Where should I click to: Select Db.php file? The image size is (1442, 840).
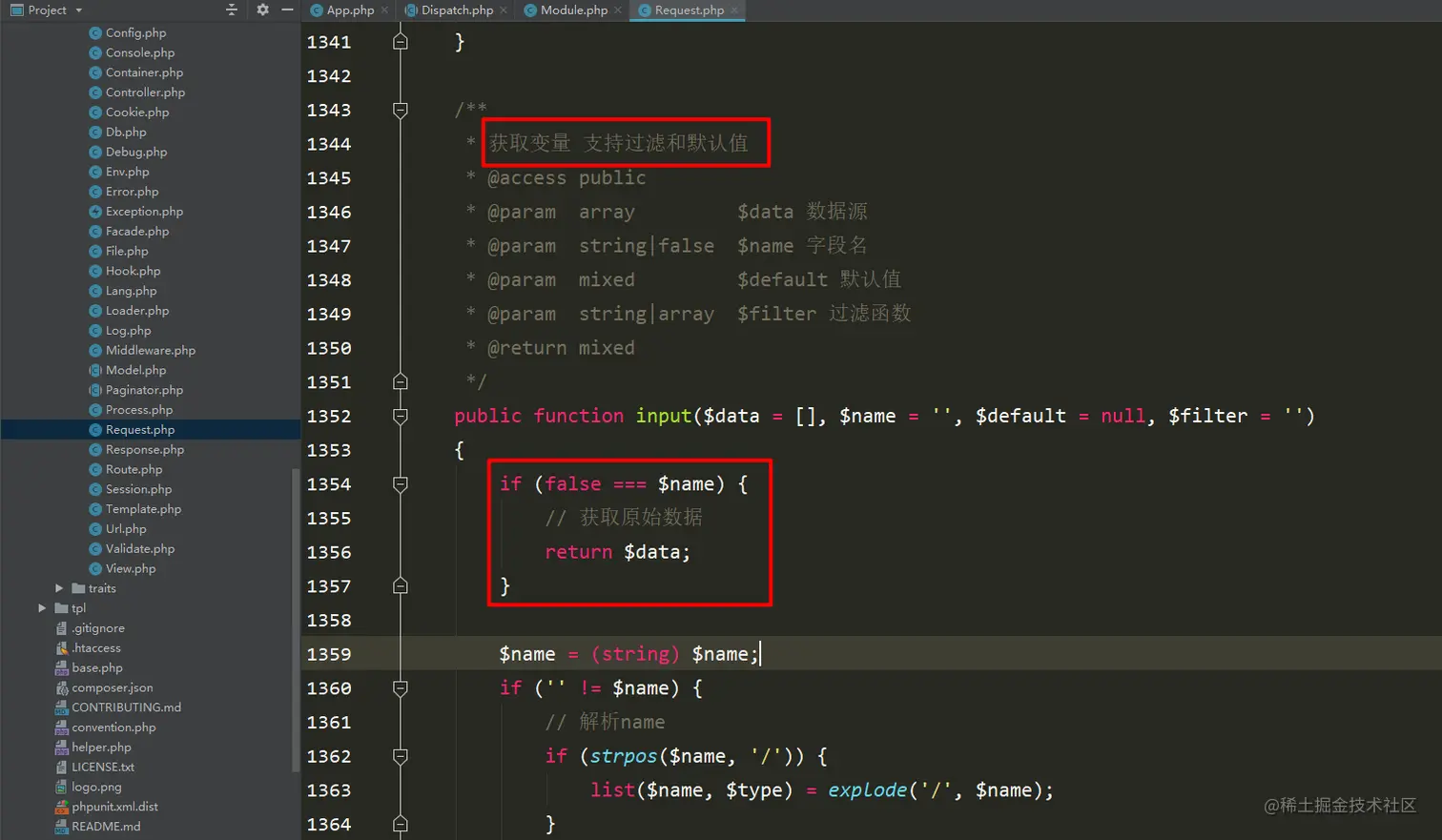[126, 133]
